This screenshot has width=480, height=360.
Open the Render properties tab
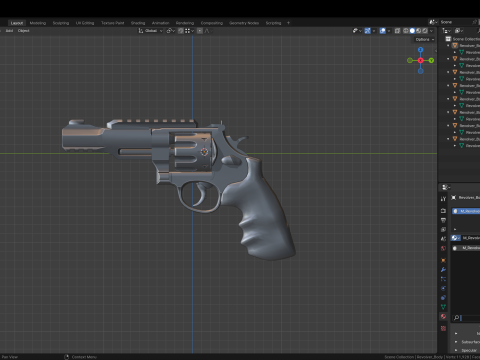pyautogui.click(x=443, y=211)
